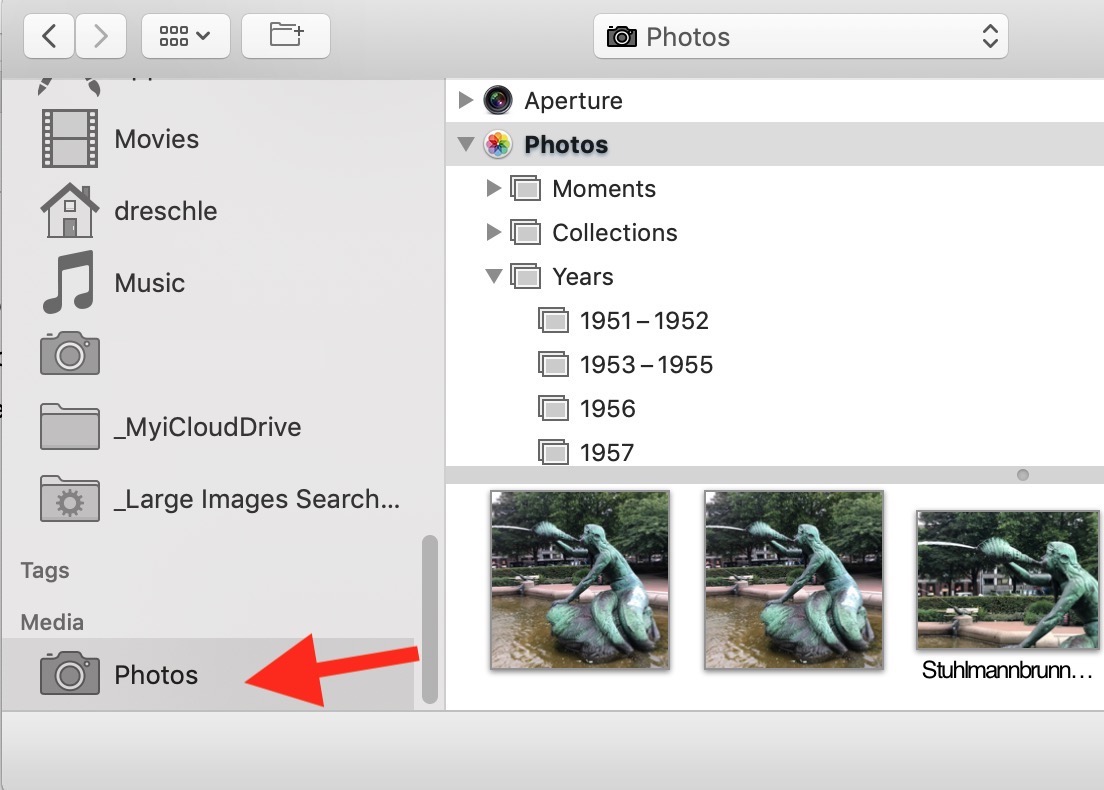Go forward with the right chevron button
Image resolution: width=1104 pixels, height=790 pixels.
tap(101, 36)
